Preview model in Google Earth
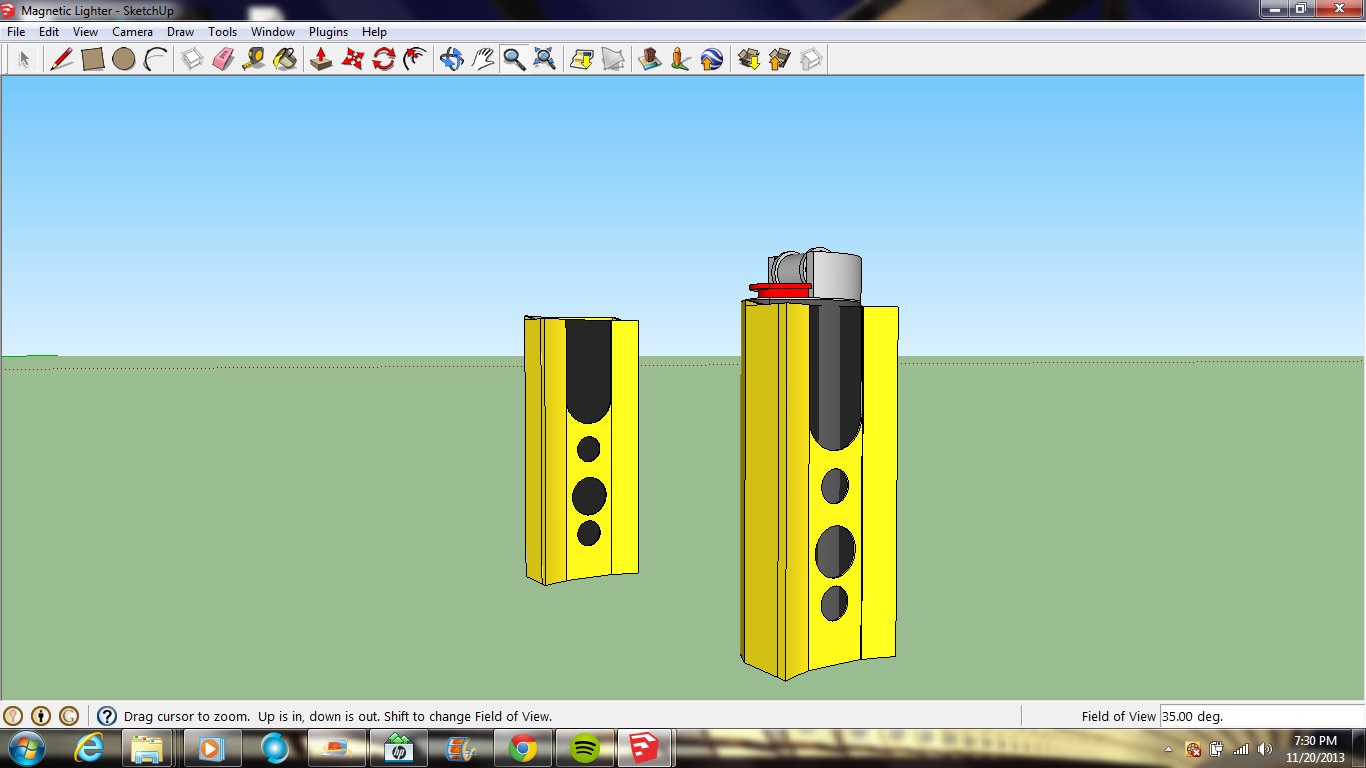Screen dimensions: 1366x768 (x=712, y=59)
